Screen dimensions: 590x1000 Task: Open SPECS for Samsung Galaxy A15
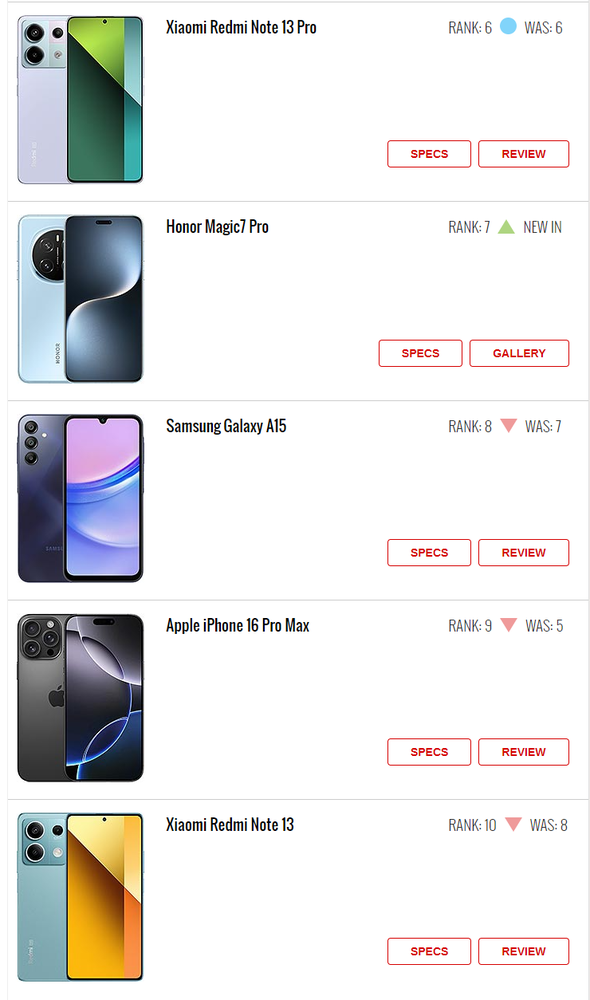coord(429,552)
